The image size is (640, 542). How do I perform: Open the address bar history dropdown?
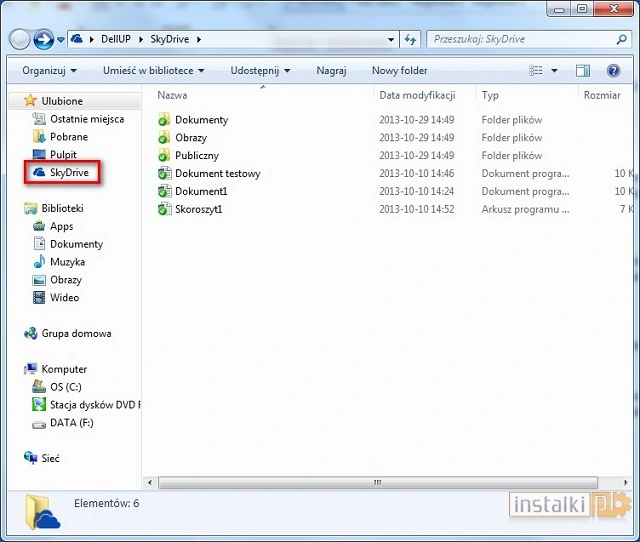pyautogui.click(x=391, y=40)
